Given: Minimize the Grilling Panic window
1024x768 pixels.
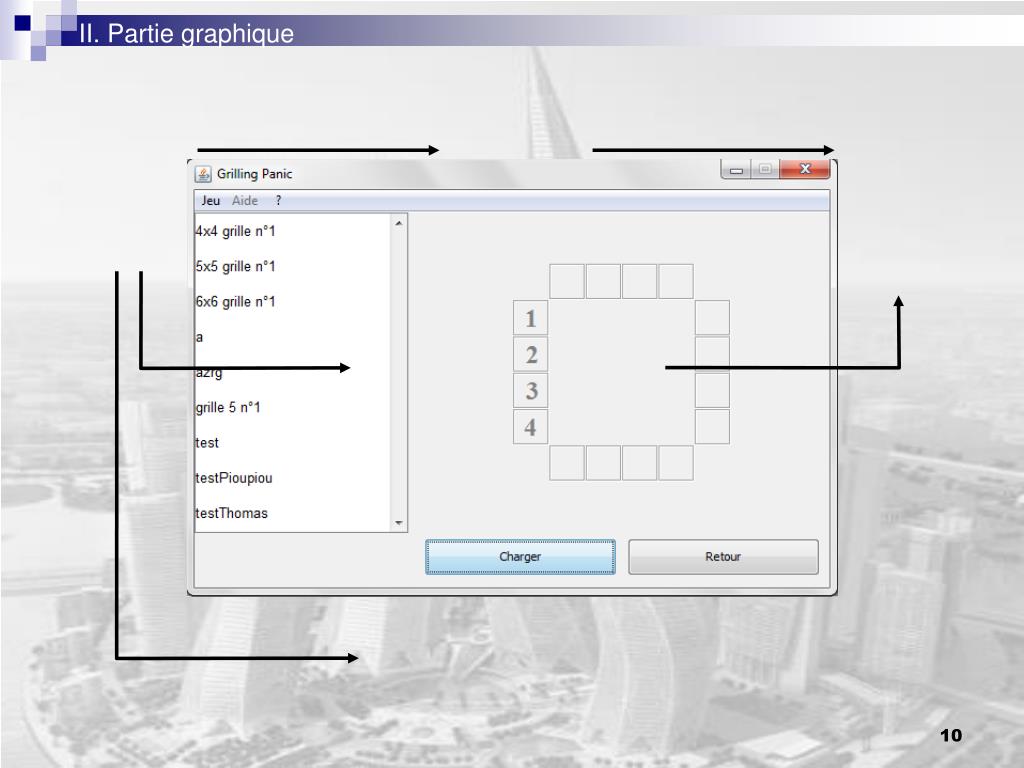Looking at the screenshot, I should tap(736, 169).
